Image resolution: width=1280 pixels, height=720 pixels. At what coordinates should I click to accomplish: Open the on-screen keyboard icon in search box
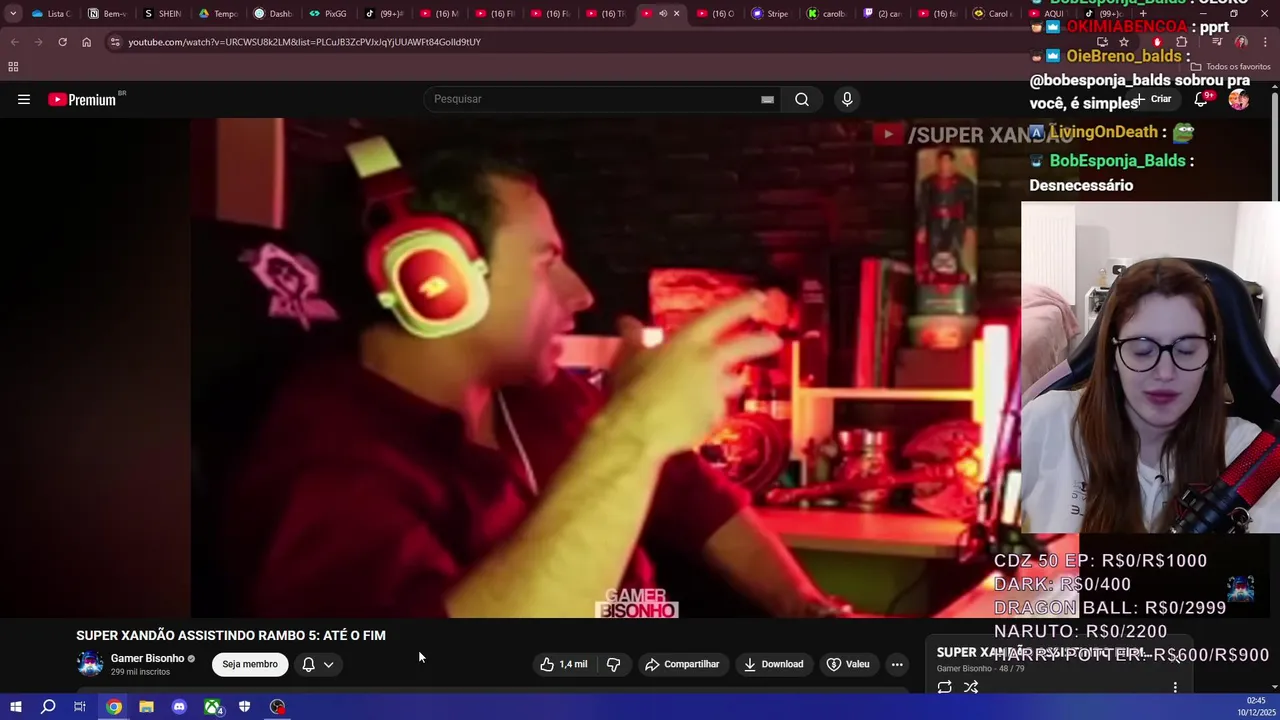[x=767, y=99]
